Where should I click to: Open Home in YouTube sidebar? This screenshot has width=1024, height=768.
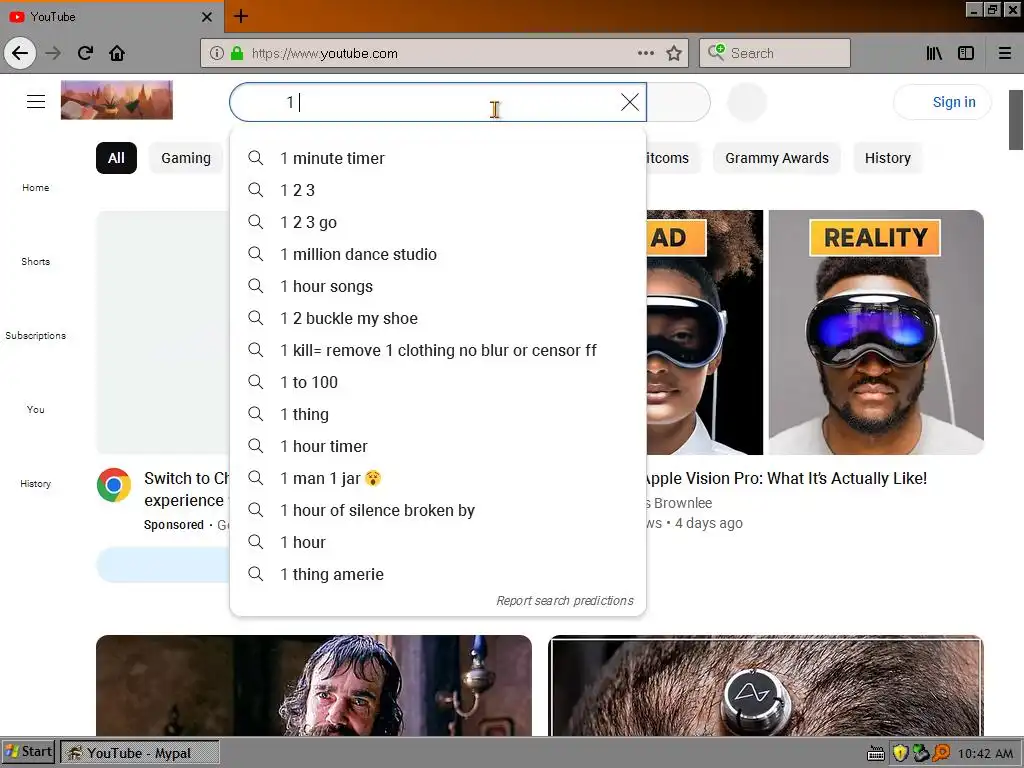click(35, 187)
